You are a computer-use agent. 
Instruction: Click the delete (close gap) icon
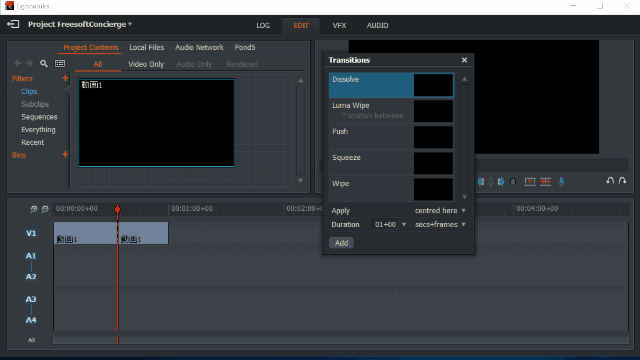[546, 182]
